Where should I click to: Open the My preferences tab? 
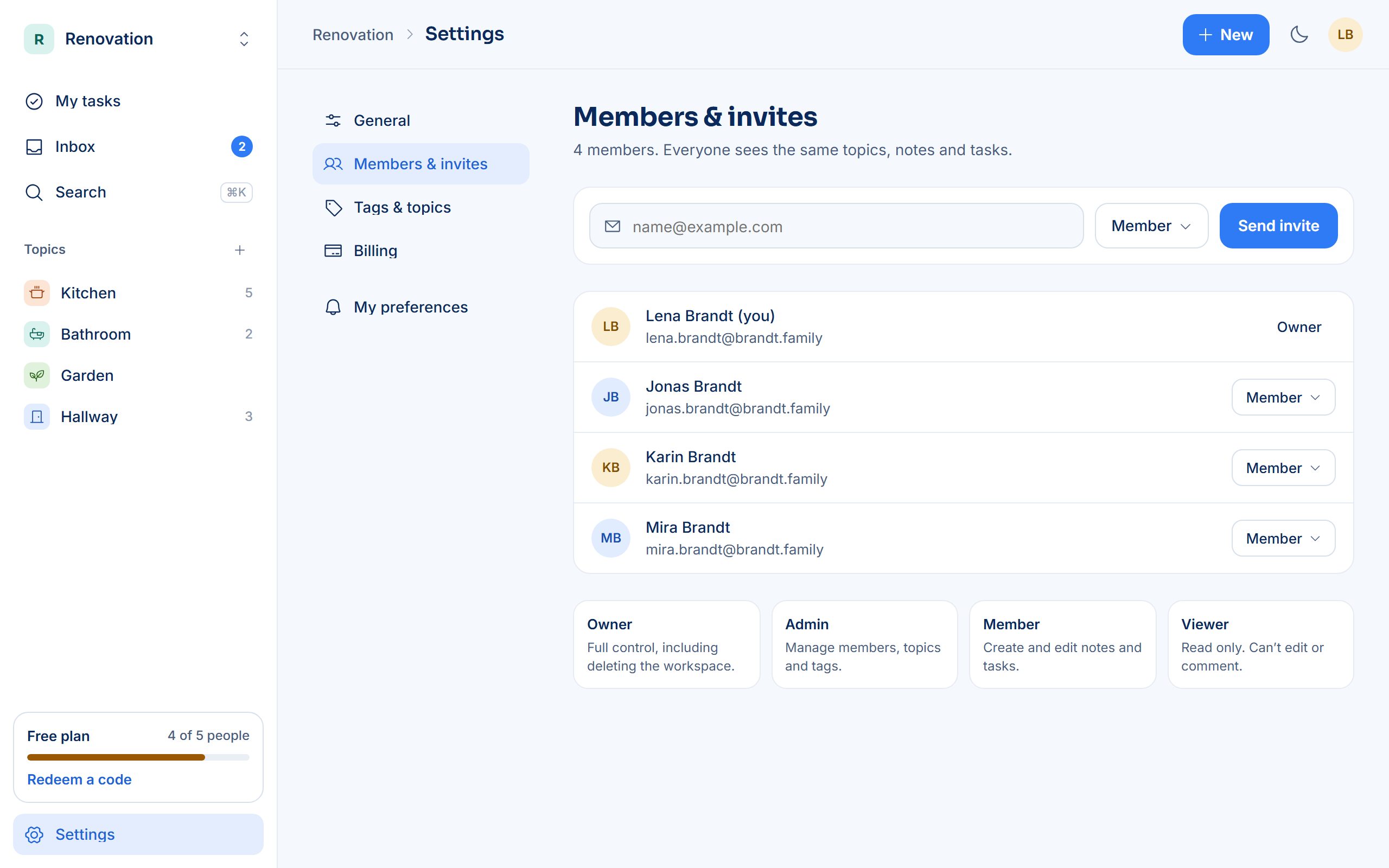(x=420, y=307)
